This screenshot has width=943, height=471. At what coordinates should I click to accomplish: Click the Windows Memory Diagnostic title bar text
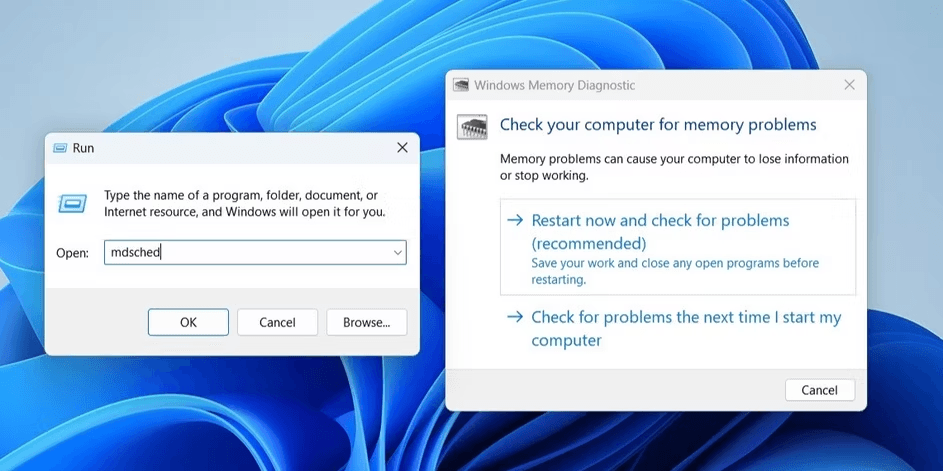554,85
